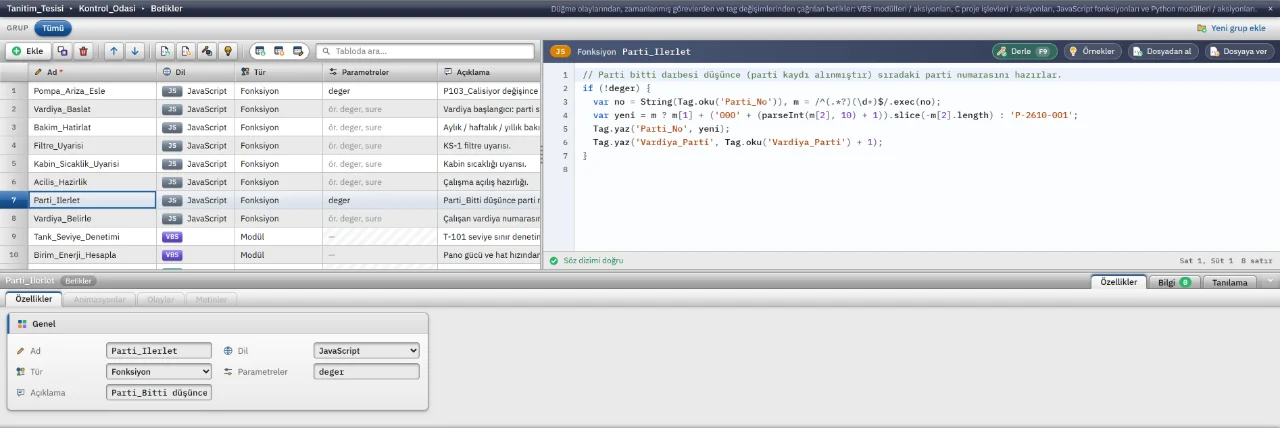Screen dimensions: 1280x428
Task: Select the Tank_Seviye_Denetimi row
Action: (270, 236)
